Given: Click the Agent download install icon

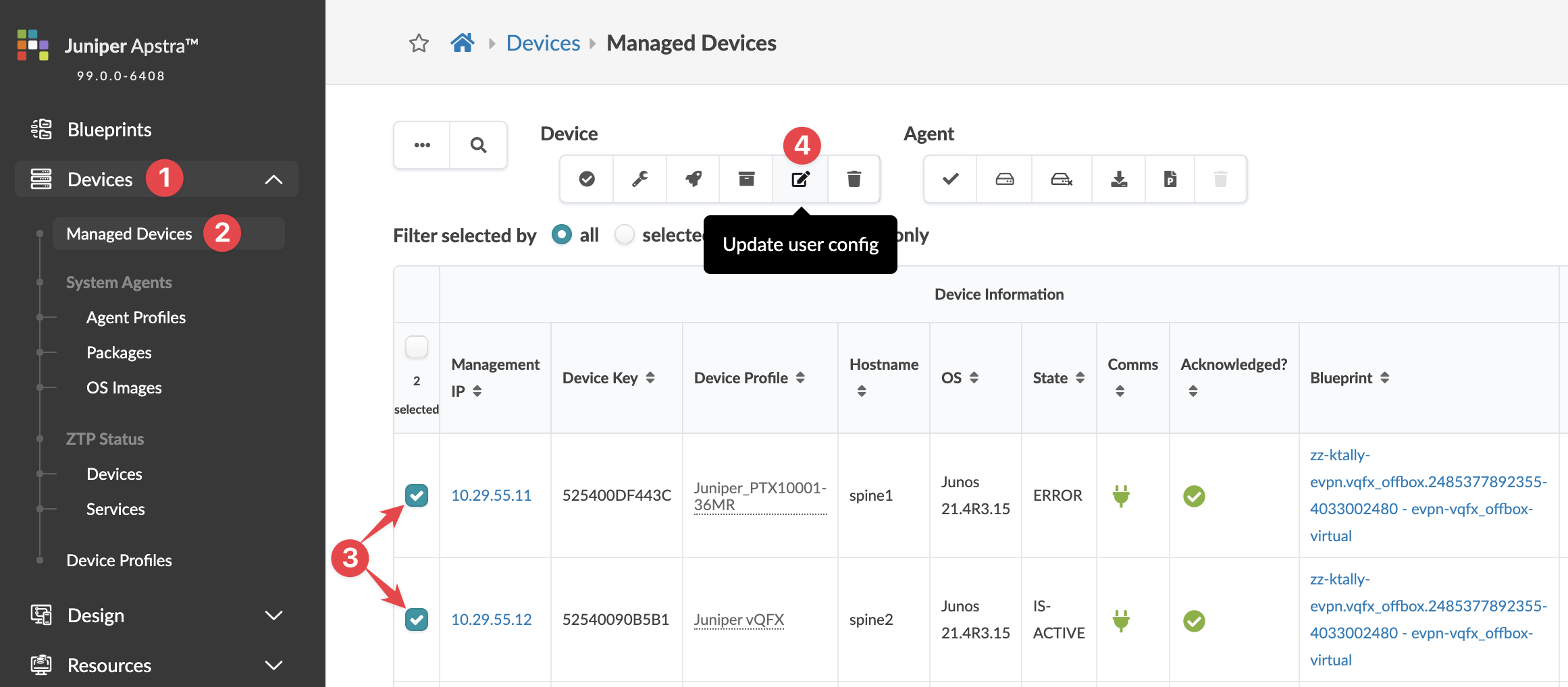Looking at the screenshot, I should (1119, 179).
